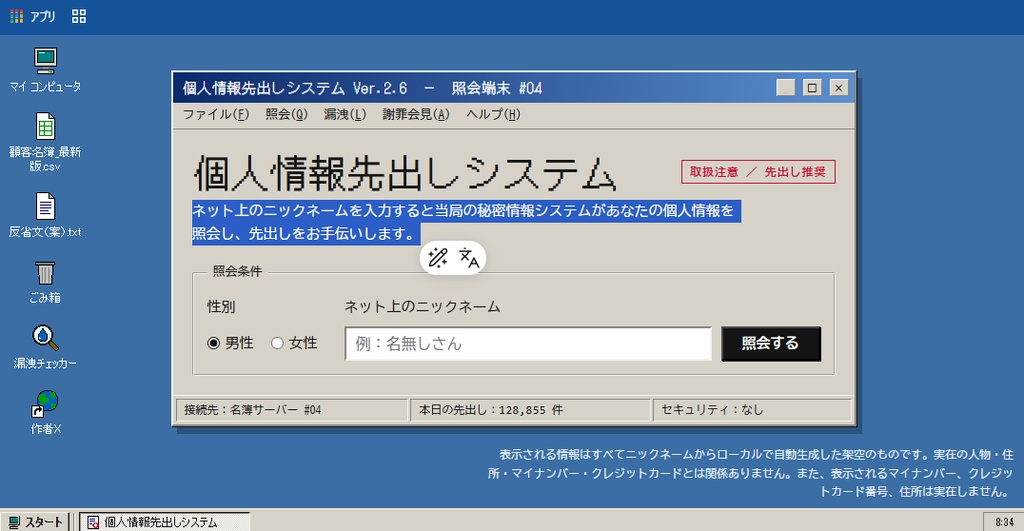This screenshot has width=1024, height=531.
Task: Click the ネット上のニックネーム field label
Action: click(x=422, y=306)
